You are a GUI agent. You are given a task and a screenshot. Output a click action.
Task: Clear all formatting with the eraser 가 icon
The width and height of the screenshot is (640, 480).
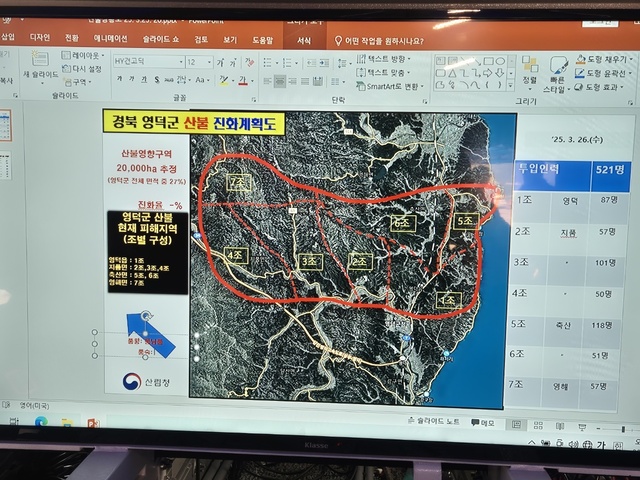click(x=249, y=62)
